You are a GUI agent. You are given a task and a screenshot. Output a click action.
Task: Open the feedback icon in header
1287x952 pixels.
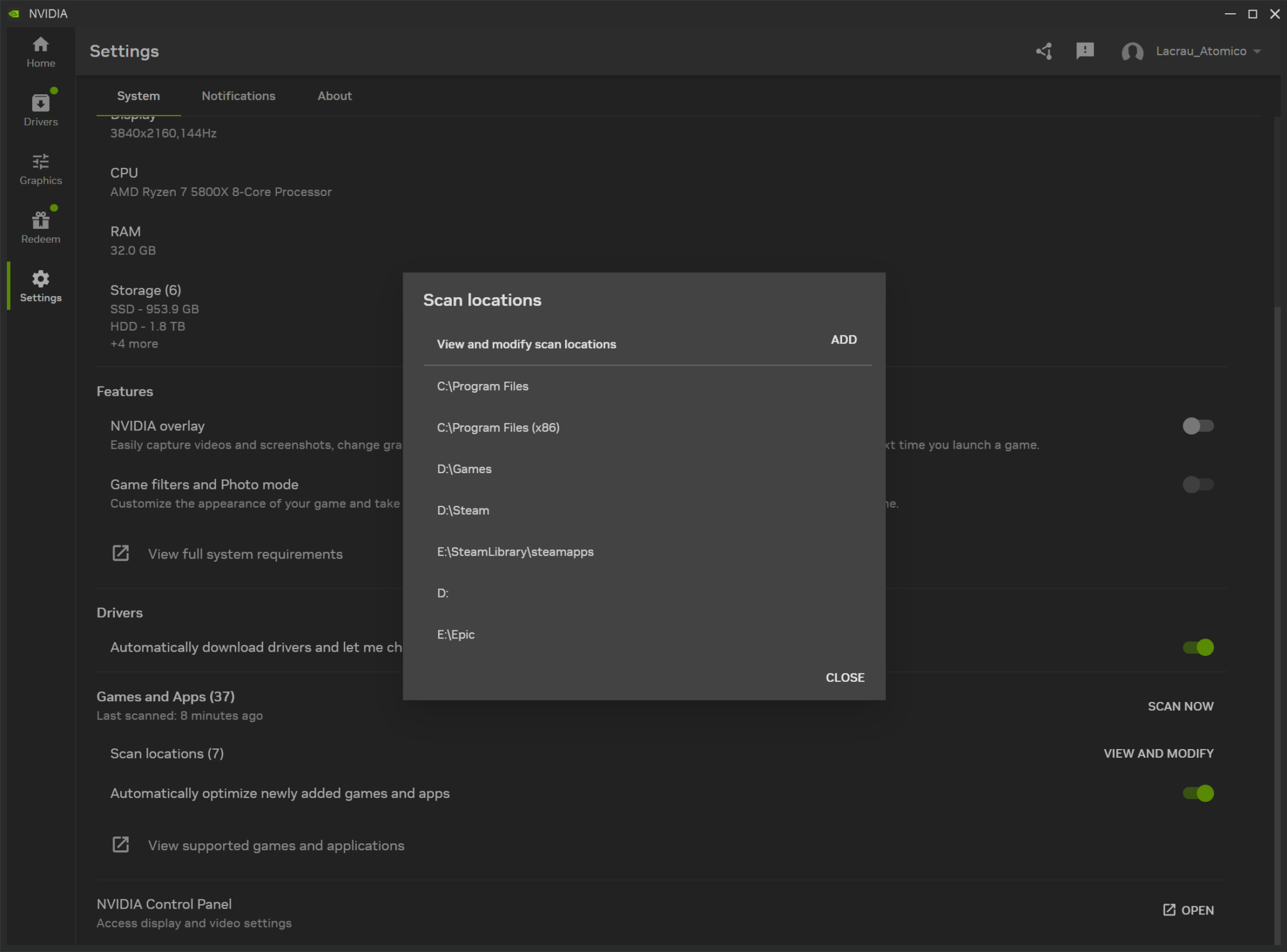point(1085,51)
